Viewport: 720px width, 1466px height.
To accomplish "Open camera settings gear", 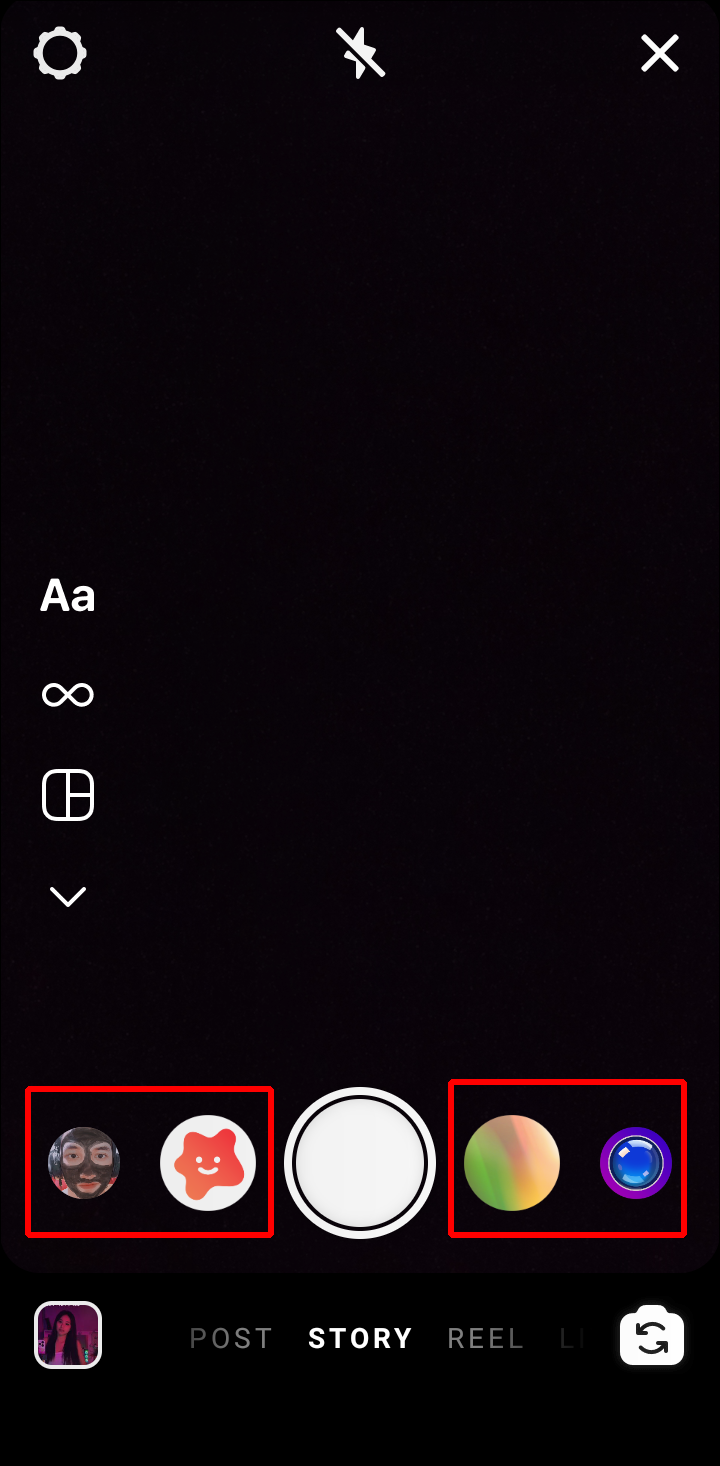I will [x=60, y=53].
